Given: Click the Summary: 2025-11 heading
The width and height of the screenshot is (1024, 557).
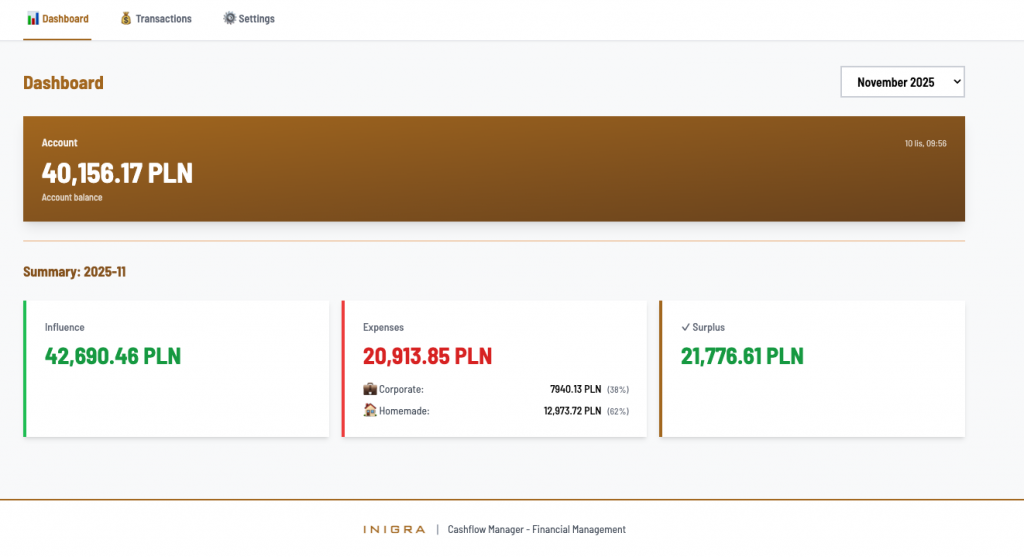Looking at the screenshot, I should (x=74, y=272).
